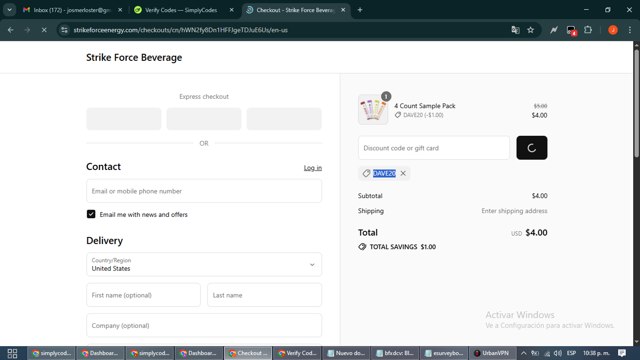Click the address bar URL

coord(180,30)
